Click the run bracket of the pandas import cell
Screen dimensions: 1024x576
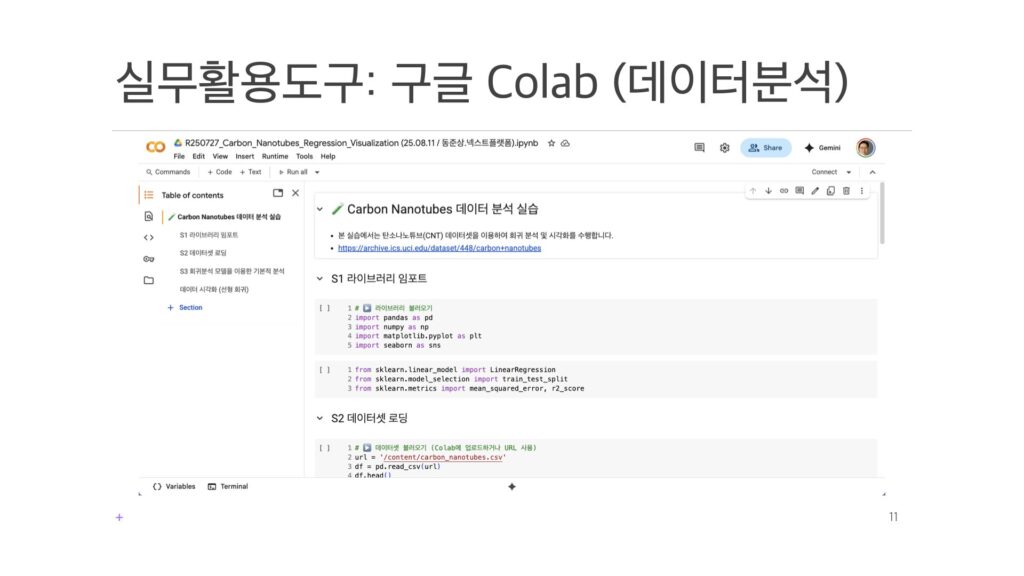pyautogui.click(x=324, y=308)
